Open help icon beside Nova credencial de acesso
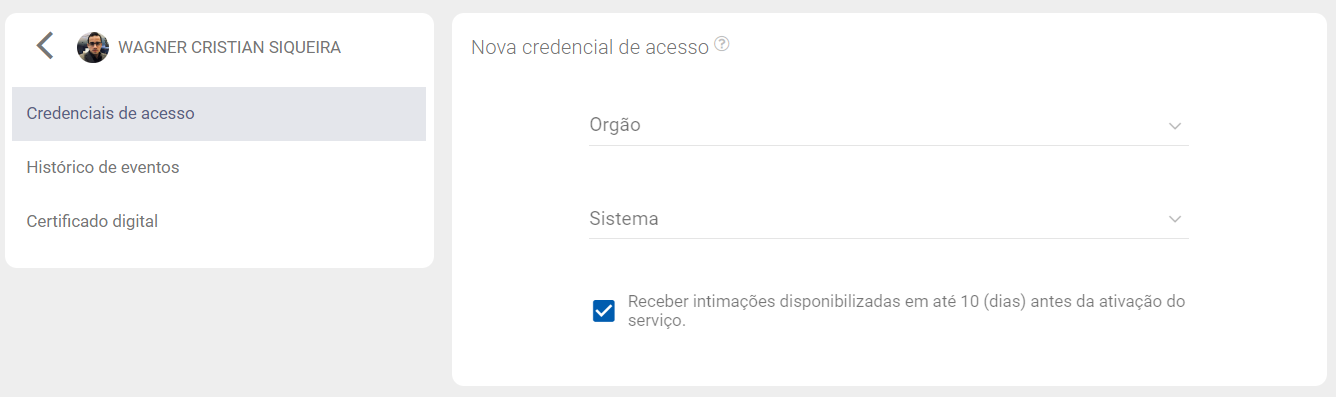The width and height of the screenshot is (1336, 397). (x=722, y=44)
